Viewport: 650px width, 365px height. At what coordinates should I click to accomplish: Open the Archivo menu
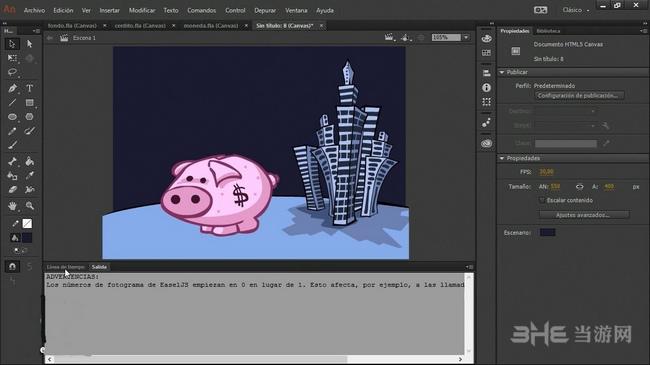(x=34, y=10)
